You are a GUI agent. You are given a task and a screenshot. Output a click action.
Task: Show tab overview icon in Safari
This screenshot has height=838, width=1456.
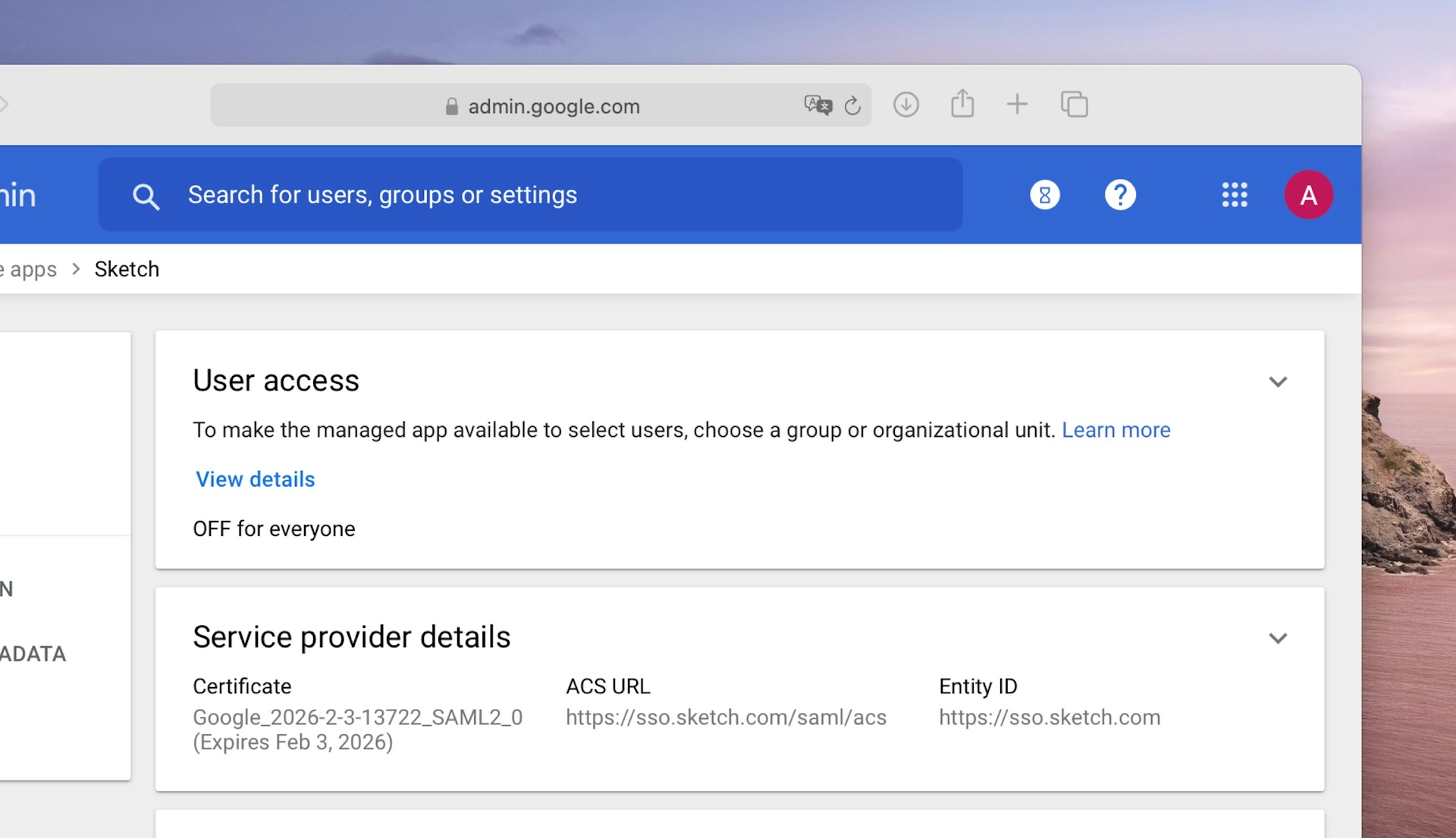pyautogui.click(x=1074, y=104)
